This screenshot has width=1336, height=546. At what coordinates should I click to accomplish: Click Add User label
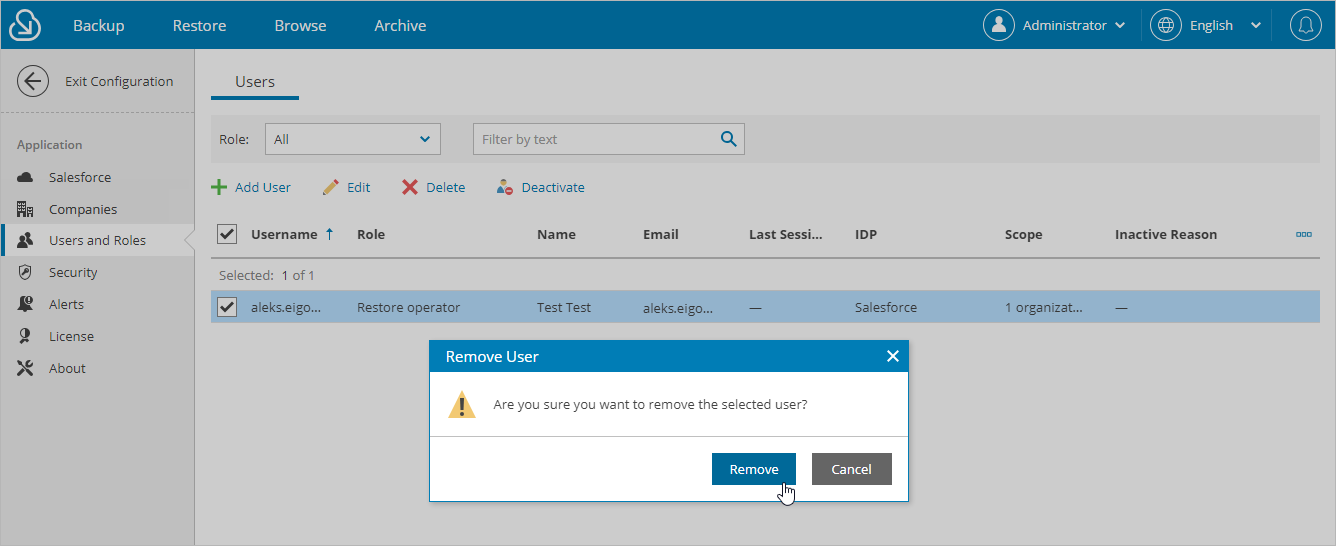(x=263, y=187)
